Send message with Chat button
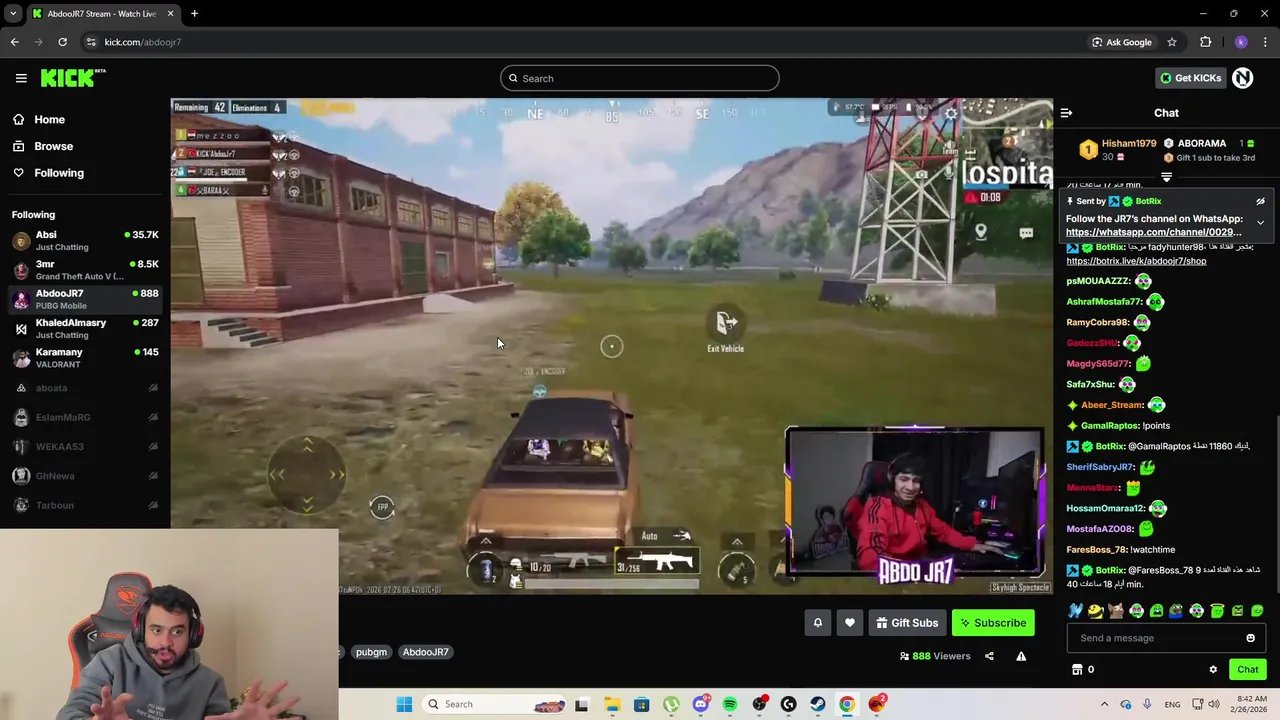This screenshot has height=720, width=1280. [x=1247, y=670]
